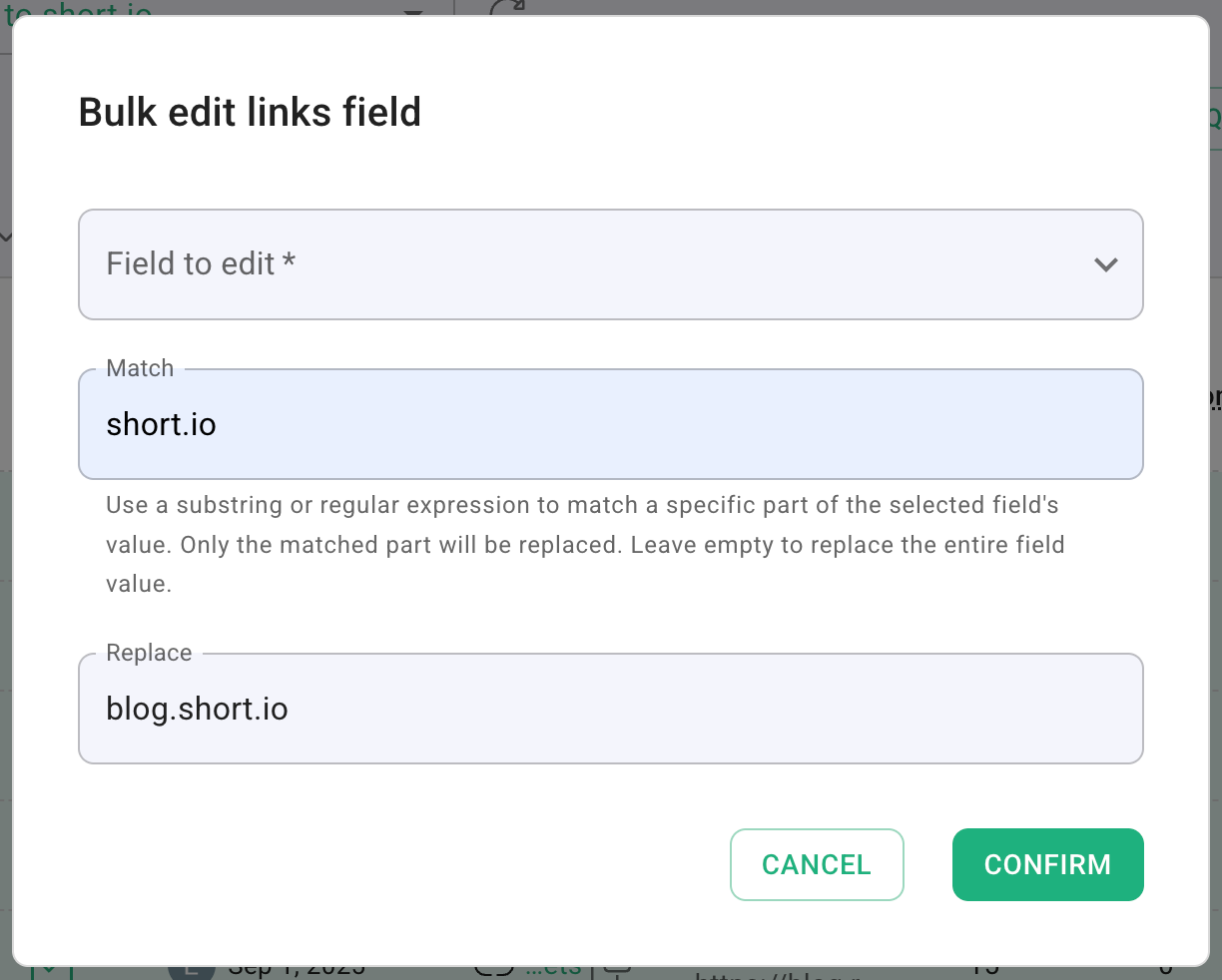Click the Match field helper text
1222x980 pixels.
pyautogui.click(x=585, y=544)
